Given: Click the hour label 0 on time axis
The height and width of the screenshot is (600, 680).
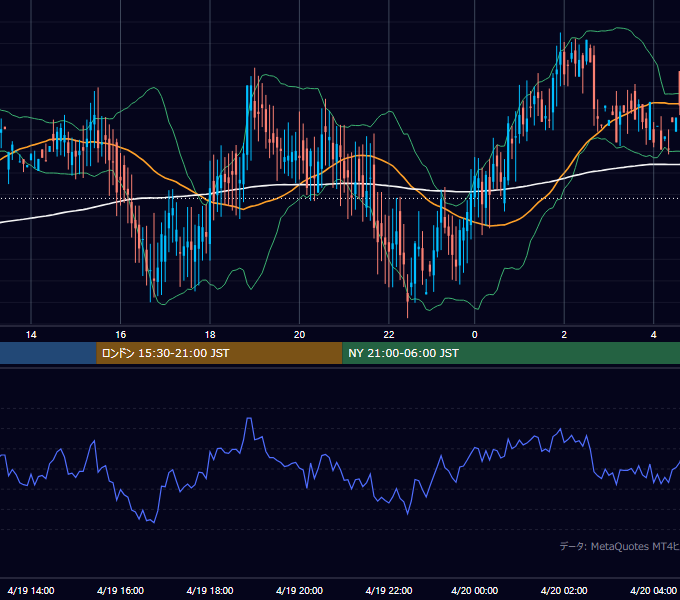Looking at the screenshot, I should click(474, 335).
